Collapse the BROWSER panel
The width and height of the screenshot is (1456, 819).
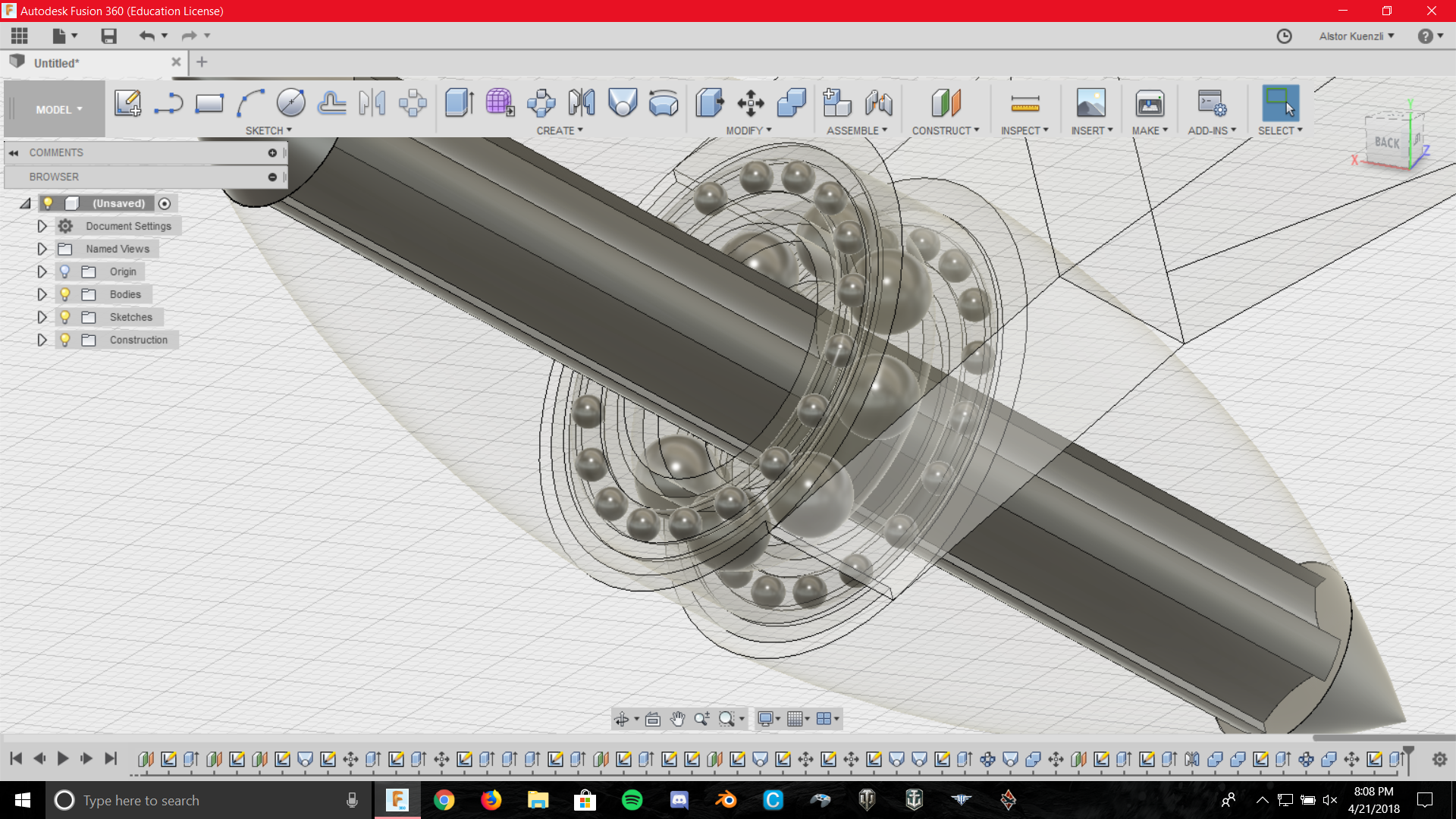click(x=272, y=177)
